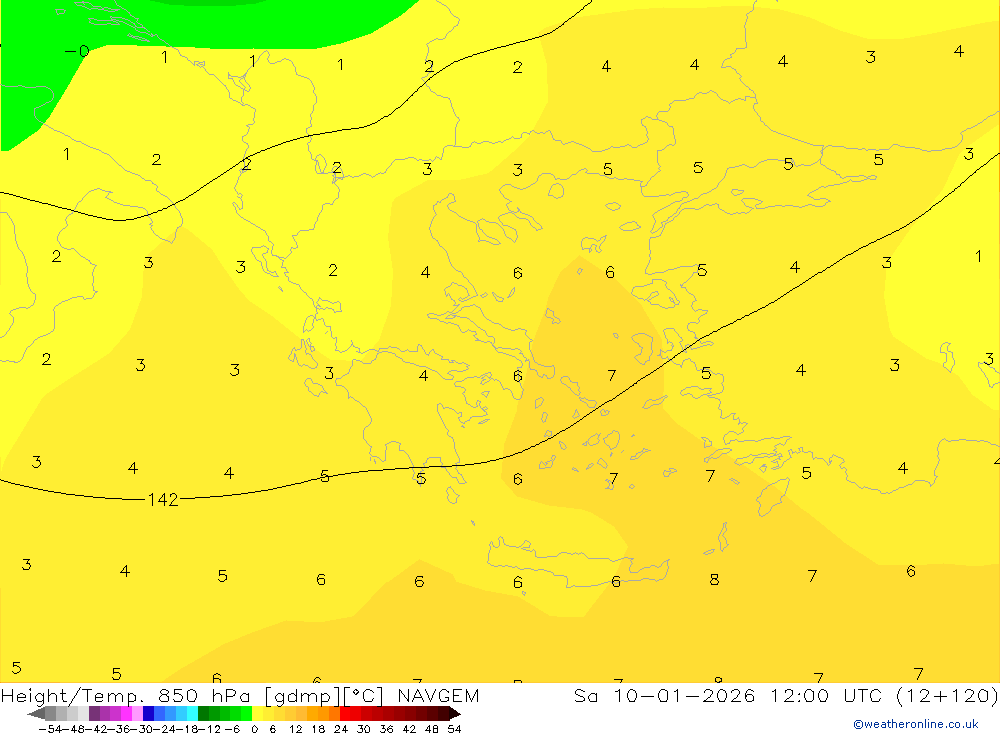Open the weatheronline.co.uk copyright link

916,724
